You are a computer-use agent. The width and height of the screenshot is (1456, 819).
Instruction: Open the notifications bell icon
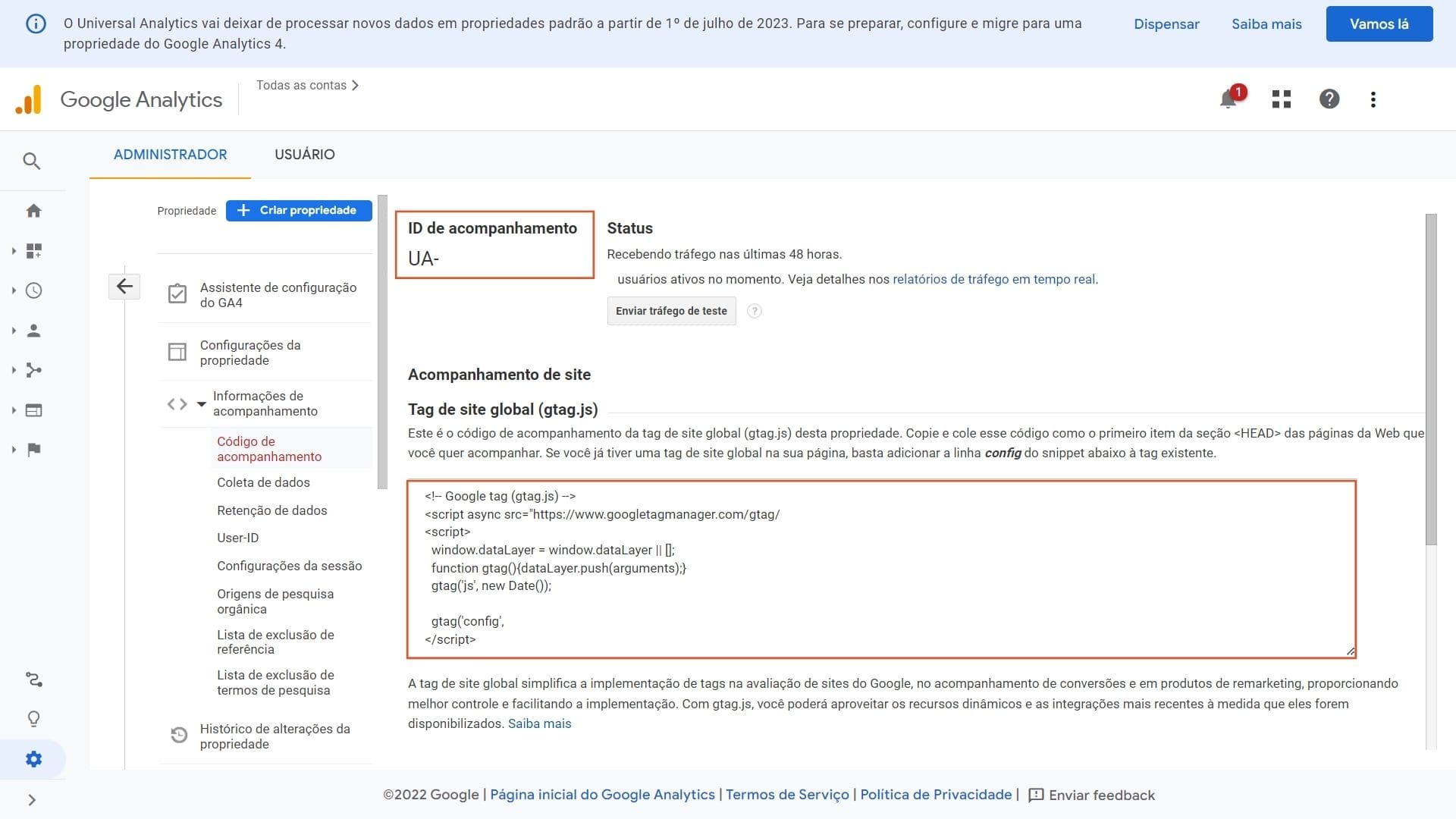point(1228,99)
